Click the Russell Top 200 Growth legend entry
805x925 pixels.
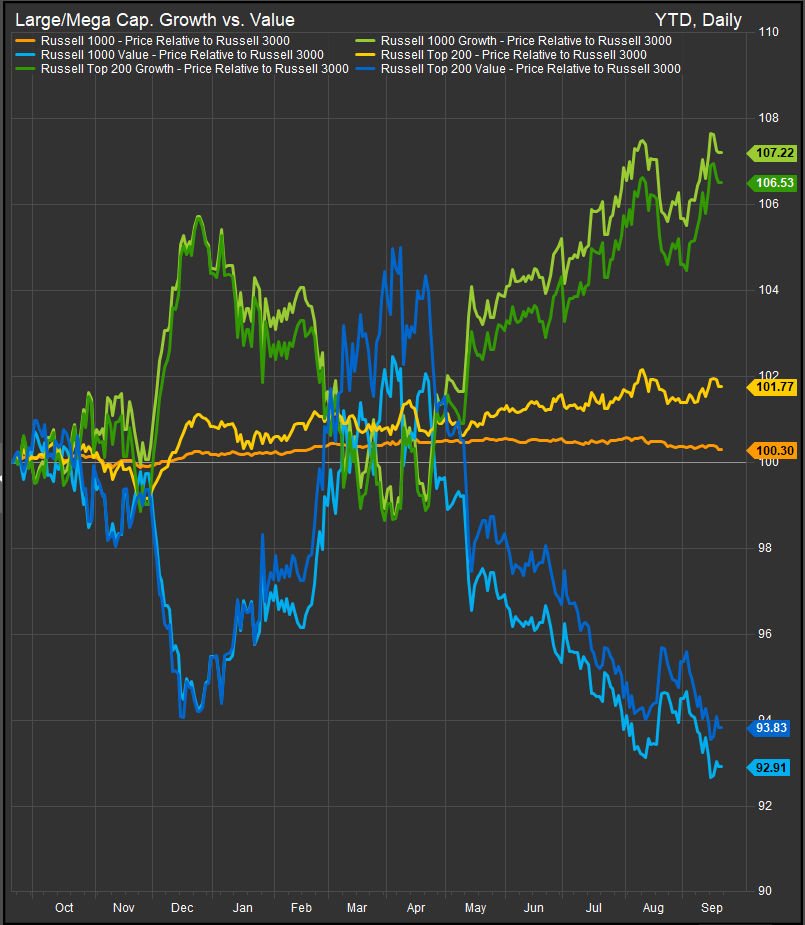click(194, 69)
